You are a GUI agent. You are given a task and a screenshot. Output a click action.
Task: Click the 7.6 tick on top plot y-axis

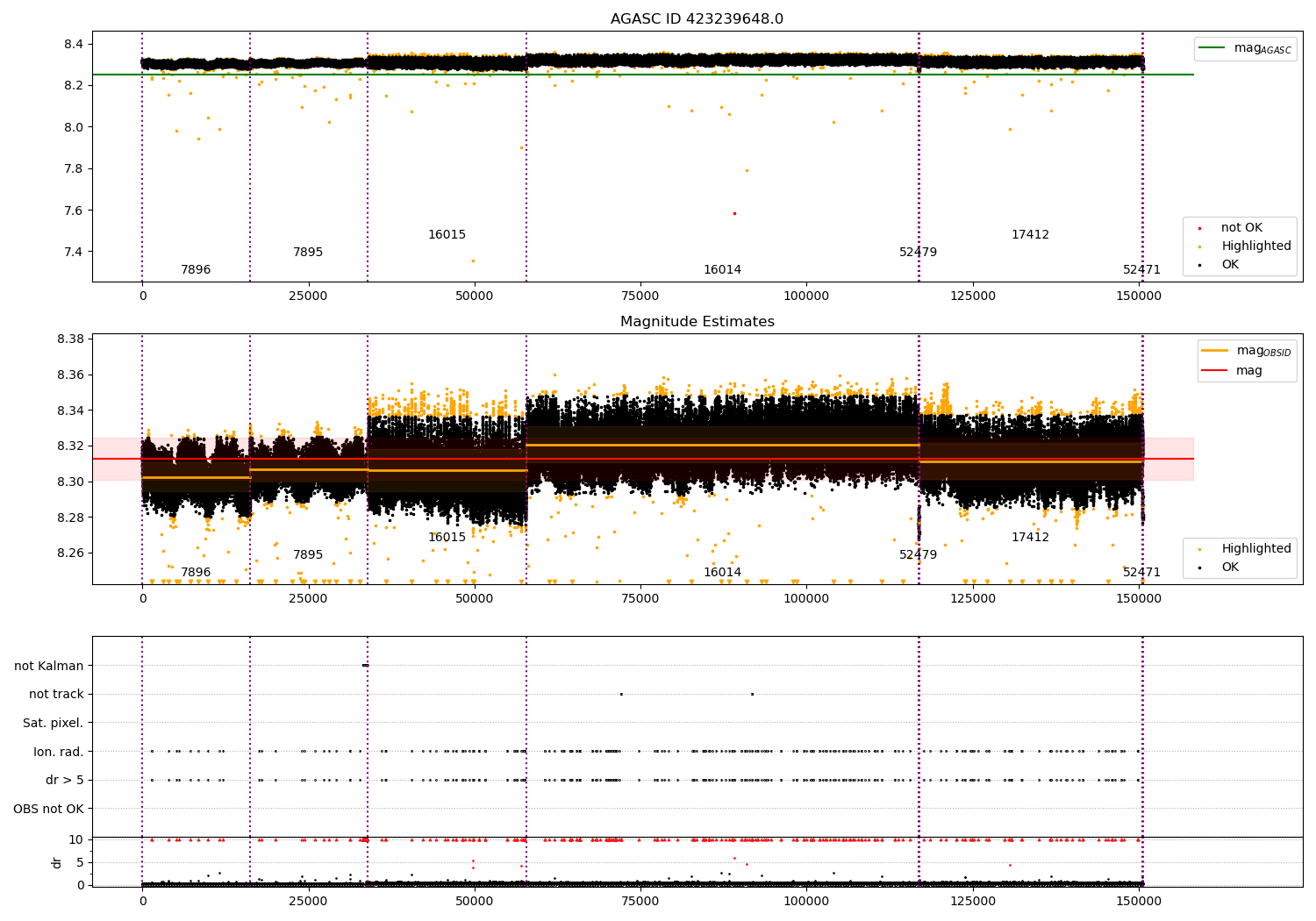click(x=74, y=211)
